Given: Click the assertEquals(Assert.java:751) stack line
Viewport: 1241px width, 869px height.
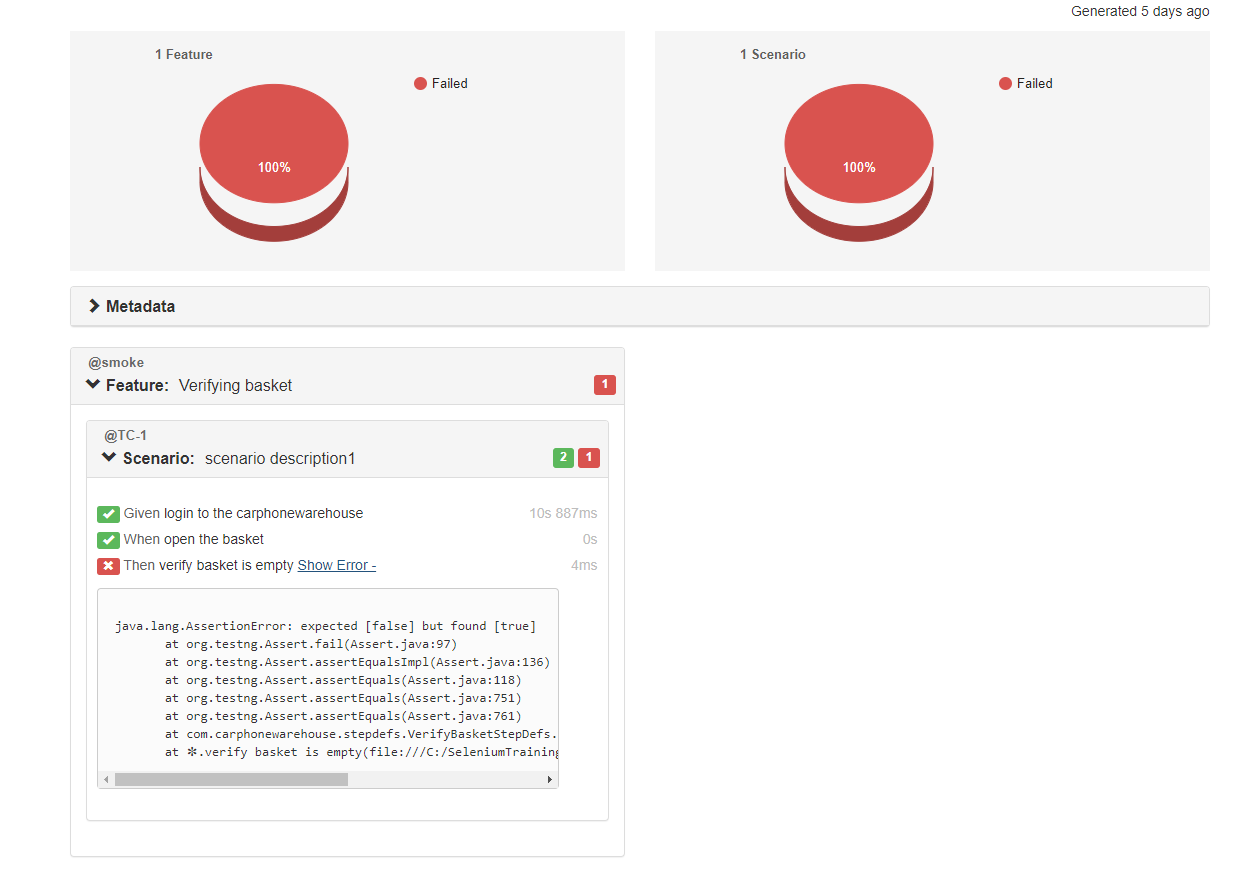Looking at the screenshot, I should coord(343,698).
